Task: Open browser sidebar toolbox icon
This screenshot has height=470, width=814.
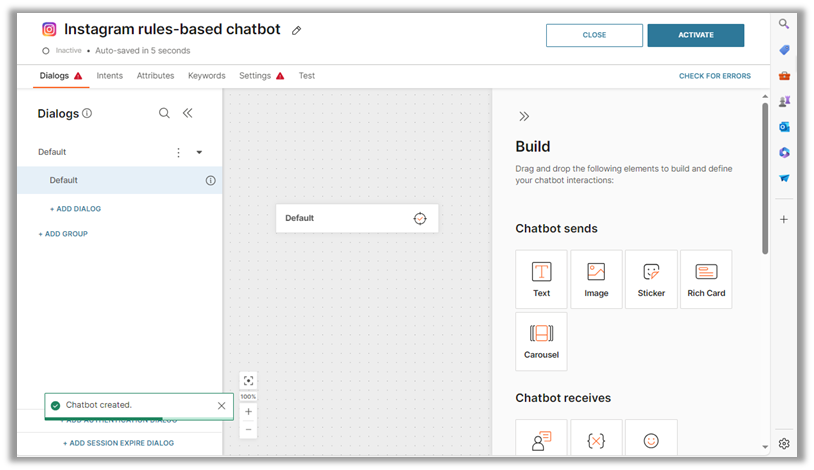Action: (784, 76)
